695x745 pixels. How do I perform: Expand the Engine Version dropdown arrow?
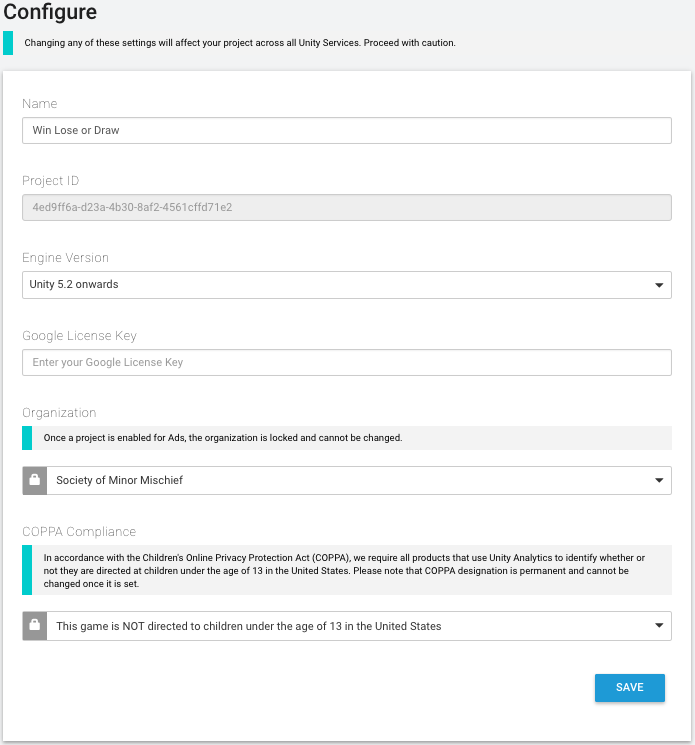click(659, 285)
